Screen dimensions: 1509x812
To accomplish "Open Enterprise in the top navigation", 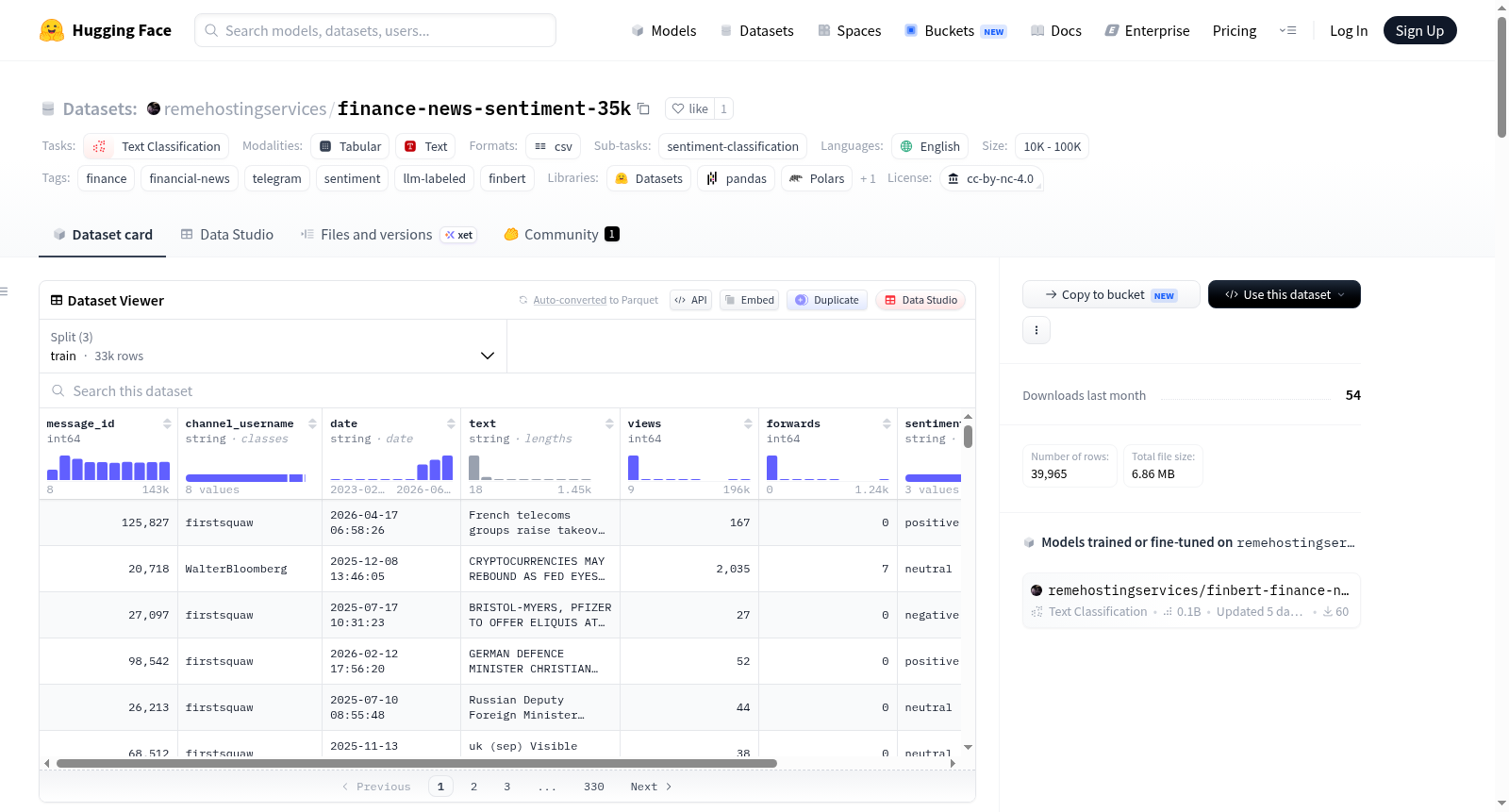I will click(1147, 30).
